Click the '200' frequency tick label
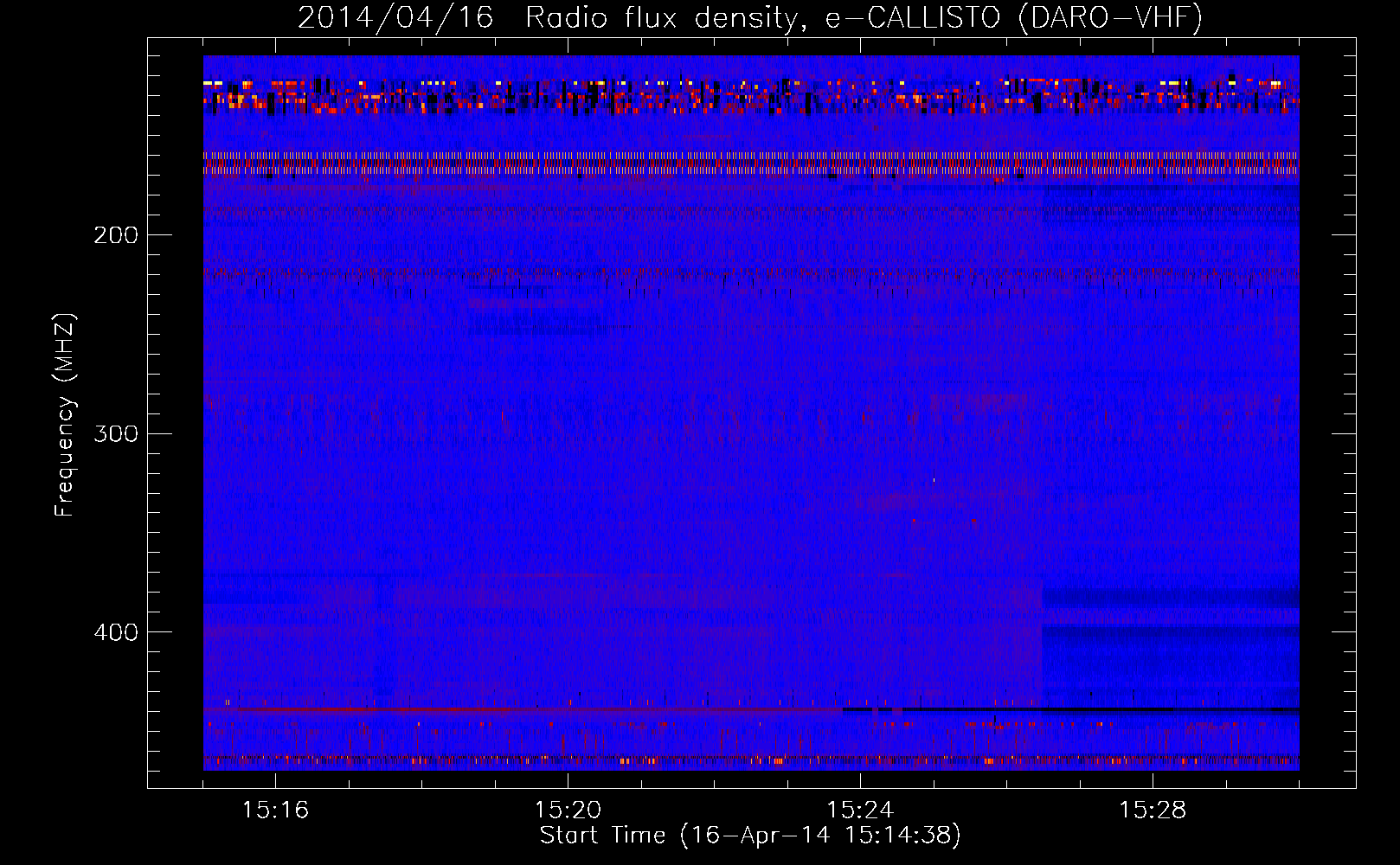The image size is (1400, 865). point(116,235)
